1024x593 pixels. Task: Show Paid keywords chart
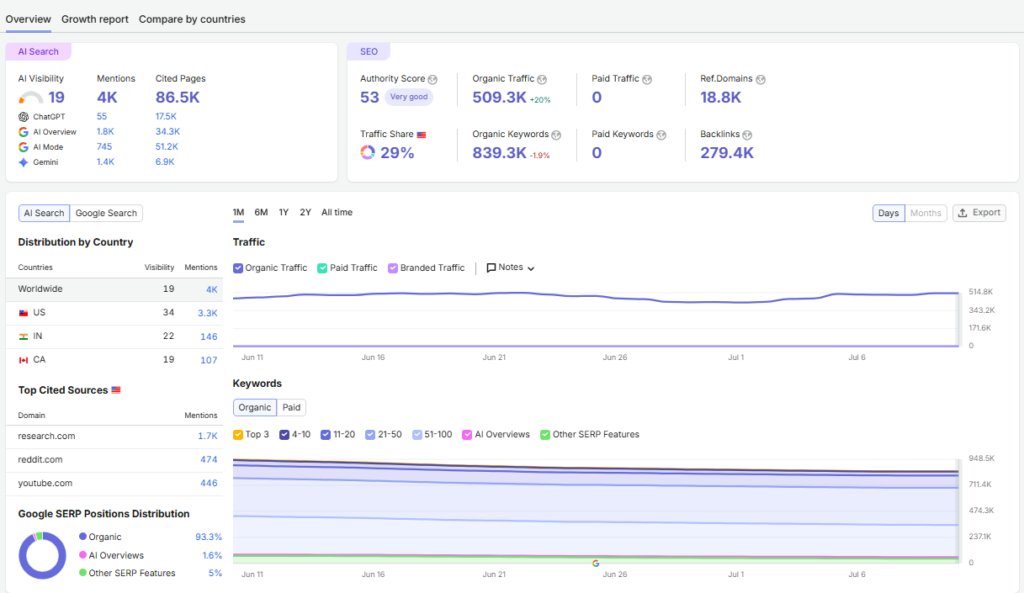pyautogui.click(x=291, y=408)
